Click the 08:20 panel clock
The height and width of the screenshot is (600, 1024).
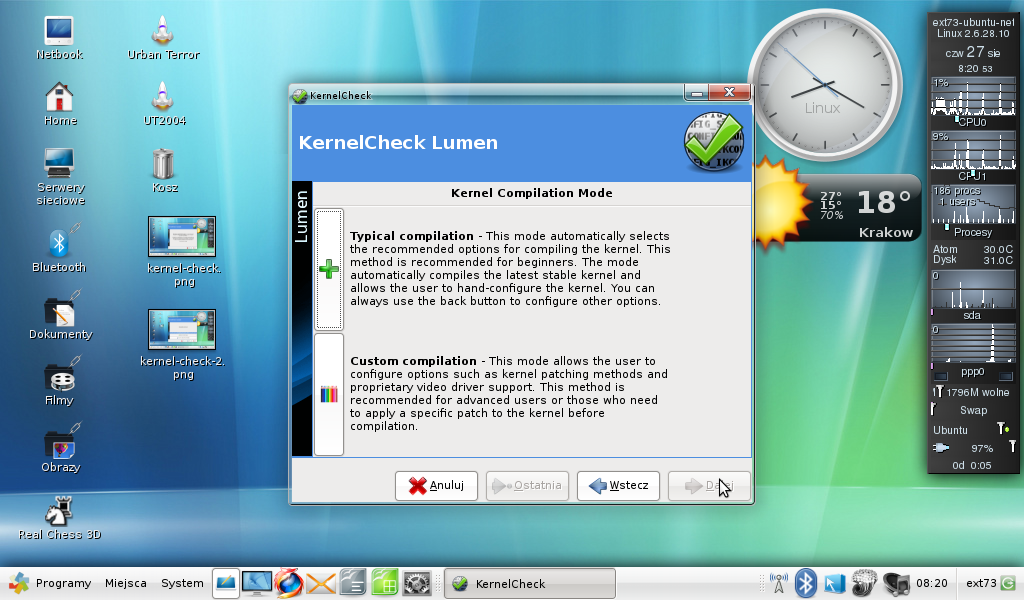[x=932, y=583]
